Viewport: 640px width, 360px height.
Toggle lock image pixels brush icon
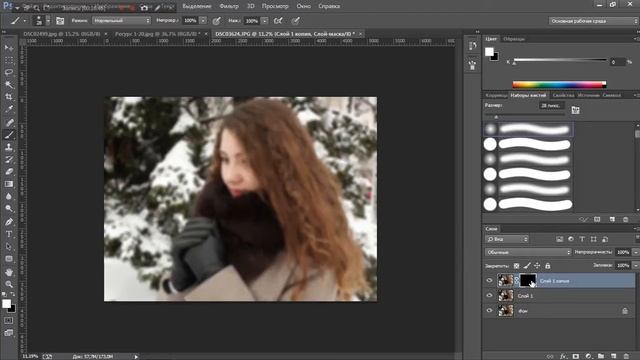pos(527,266)
